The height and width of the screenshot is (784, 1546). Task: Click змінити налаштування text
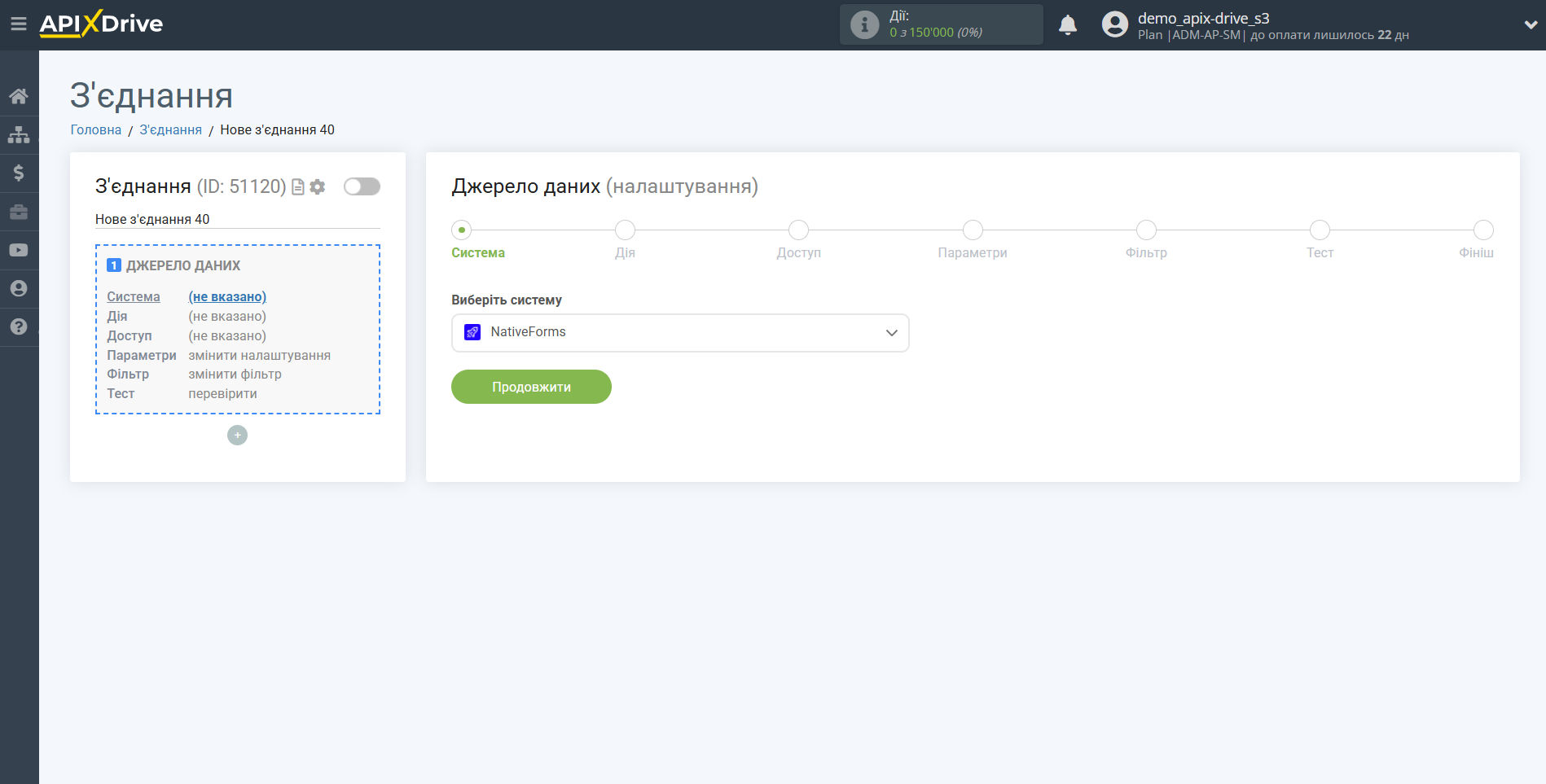click(260, 356)
